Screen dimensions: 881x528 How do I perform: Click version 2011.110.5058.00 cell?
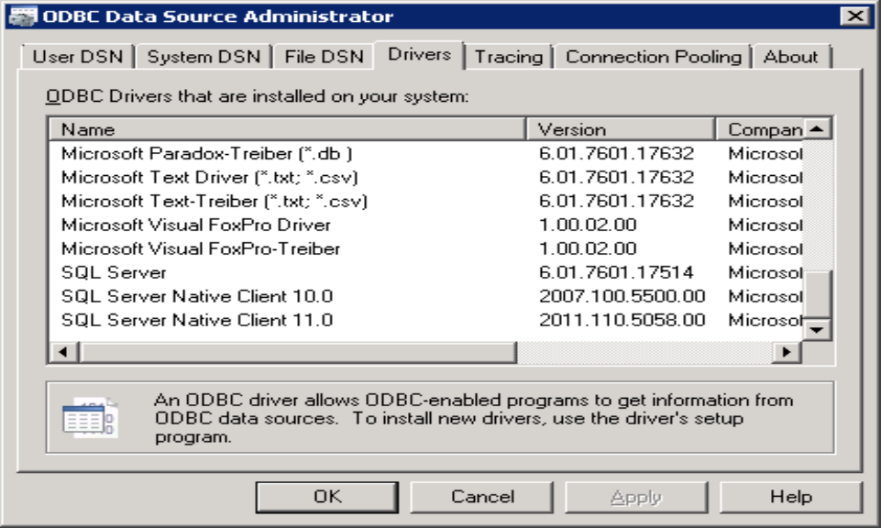tap(622, 320)
